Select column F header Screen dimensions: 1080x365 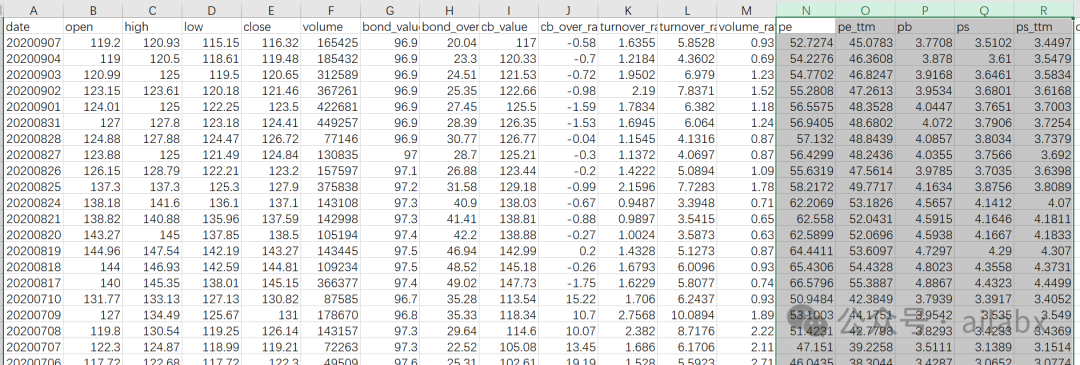point(331,10)
